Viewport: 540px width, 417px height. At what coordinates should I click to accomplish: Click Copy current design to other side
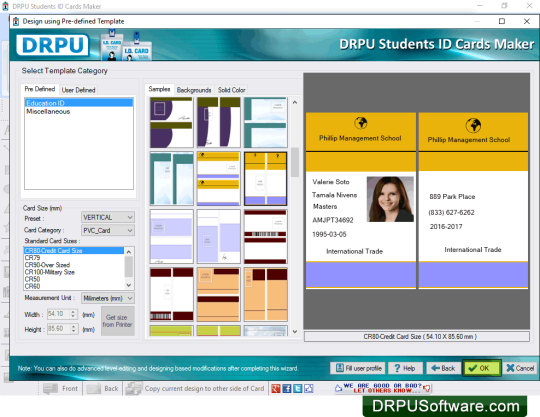point(195,388)
